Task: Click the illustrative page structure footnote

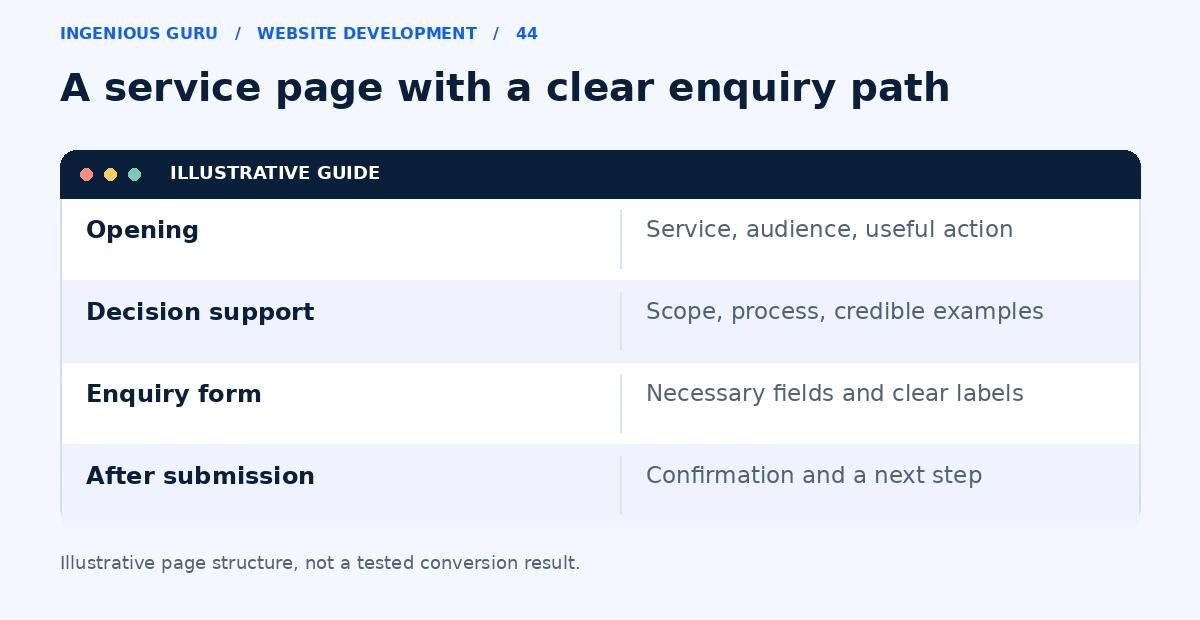Action: point(320,563)
